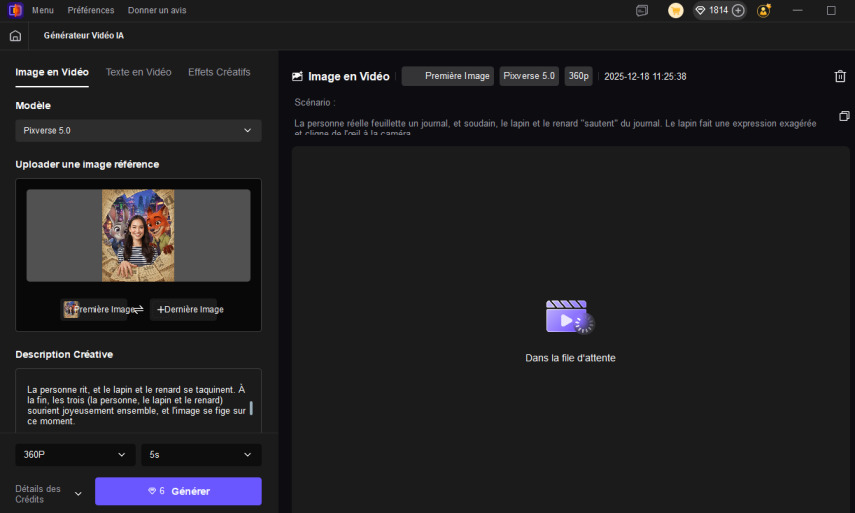Switch to the Effets Créatifs tab
This screenshot has height=513, width=855.
219,72
